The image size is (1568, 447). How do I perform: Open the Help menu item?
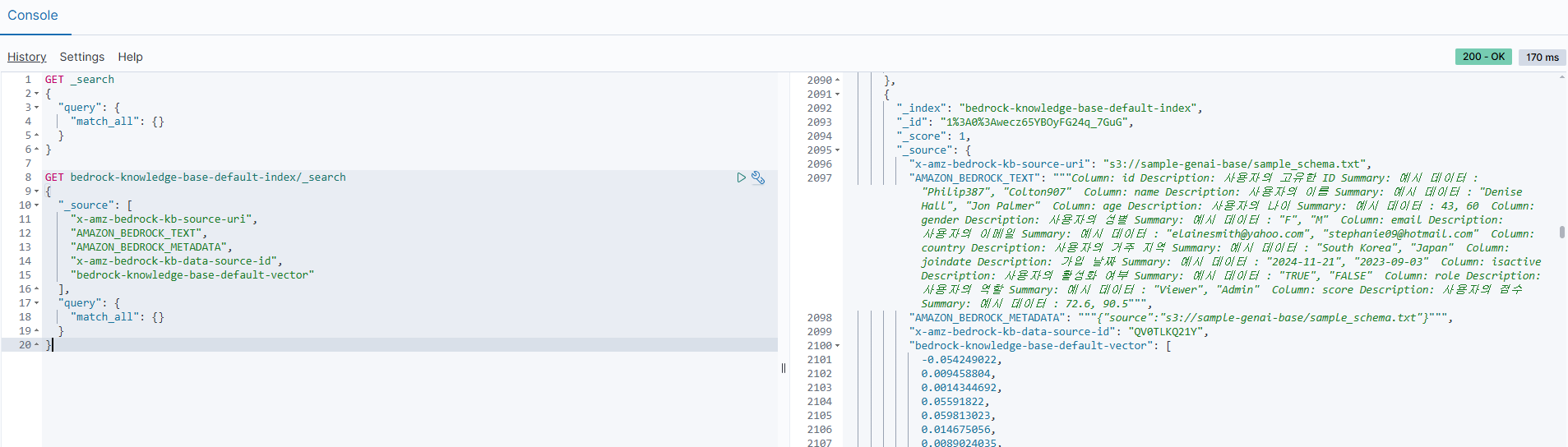click(x=130, y=57)
